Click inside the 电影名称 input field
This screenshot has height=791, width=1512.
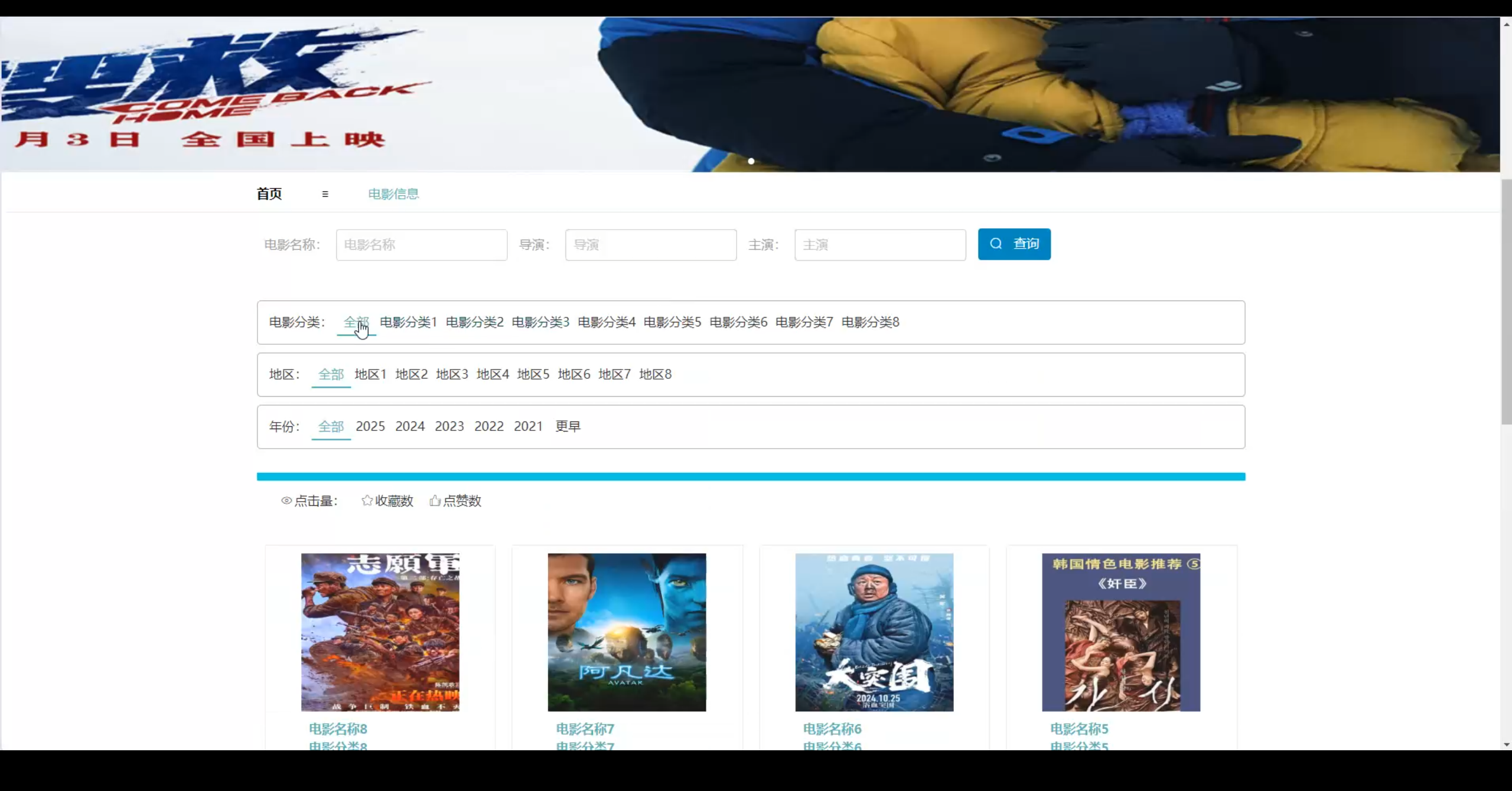421,244
